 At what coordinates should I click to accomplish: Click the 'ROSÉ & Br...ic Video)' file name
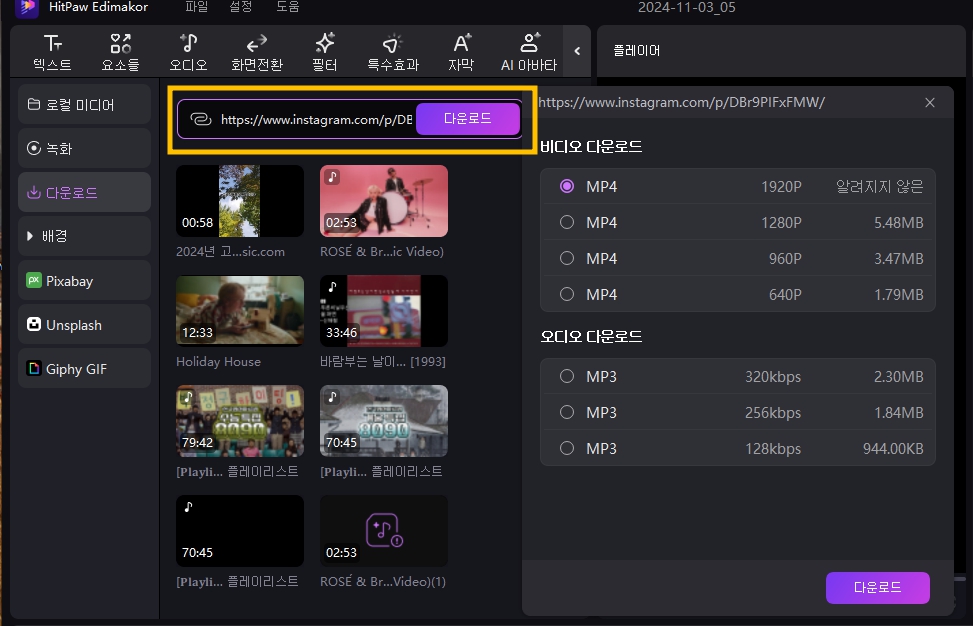(382, 251)
